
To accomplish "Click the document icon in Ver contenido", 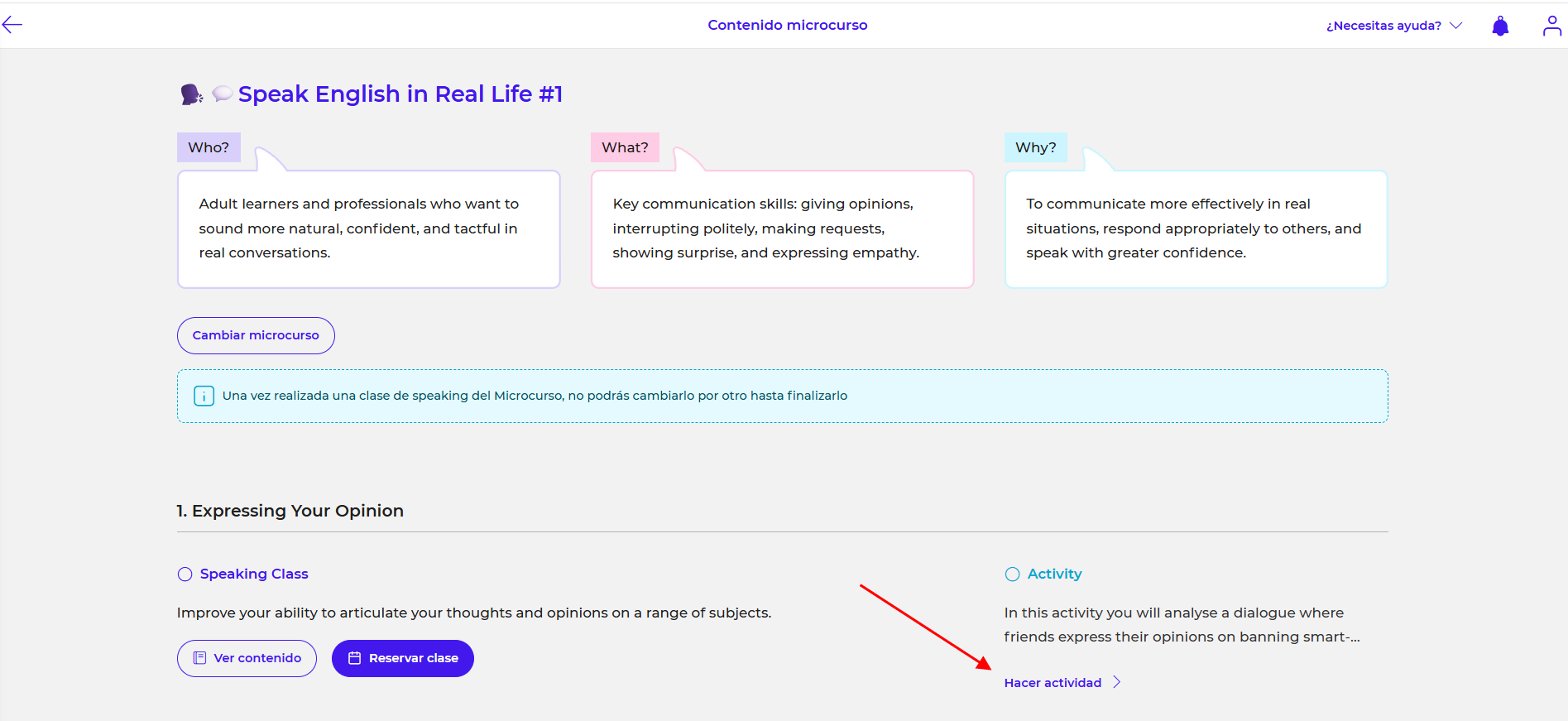I will [199, 658].
